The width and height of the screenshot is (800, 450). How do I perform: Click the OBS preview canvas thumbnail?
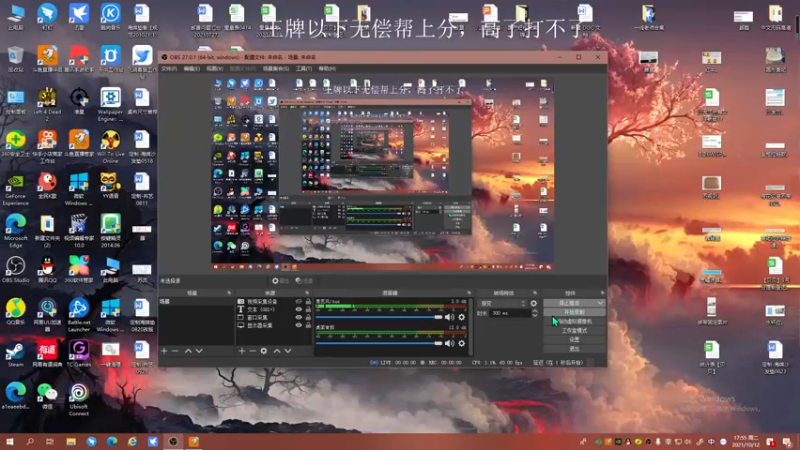pyautogui.click(x=382, y=174)
